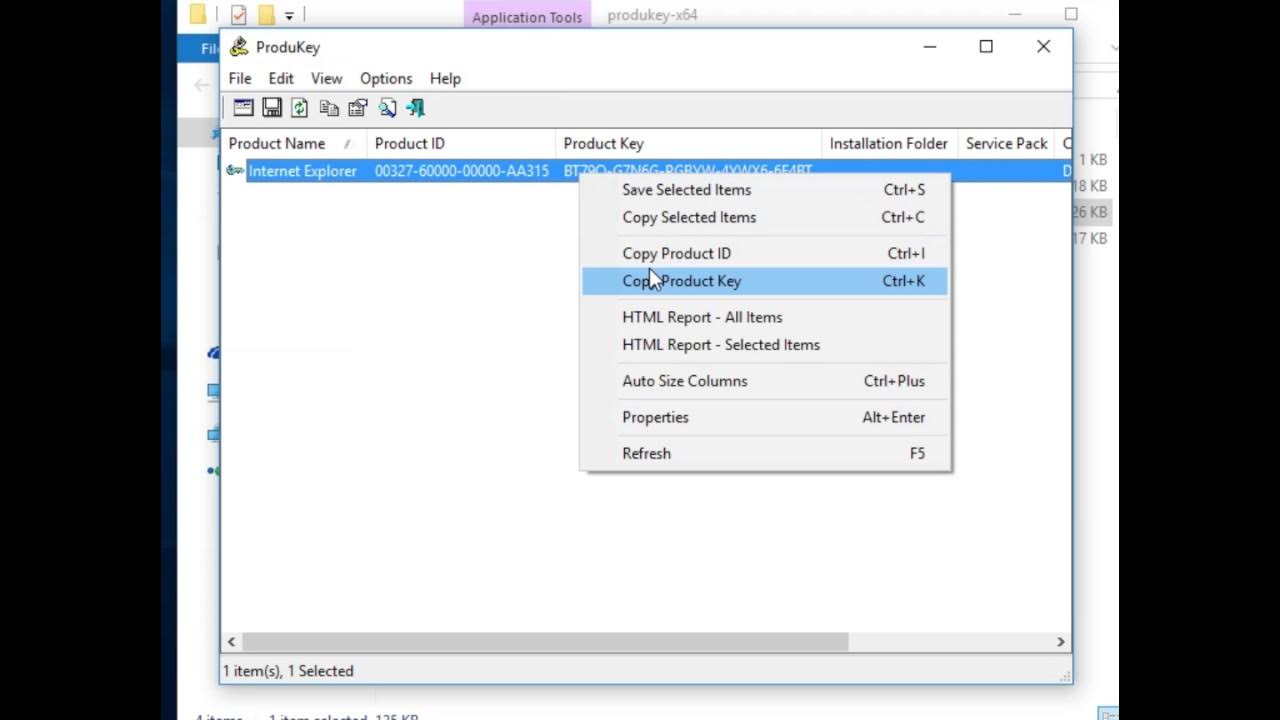The height and width of the screenshot is (720, 1280).
Task: Maximize the ProduKey window
Action: (x=986, y=46)
